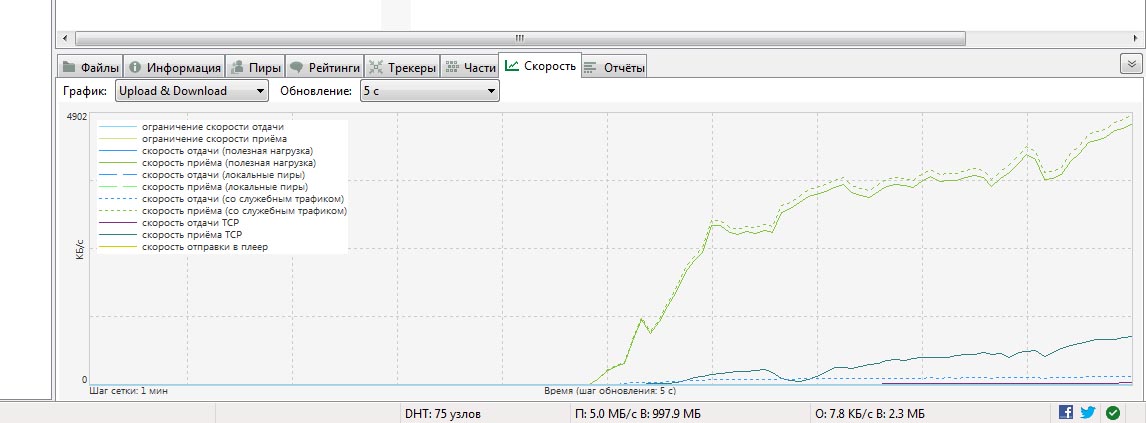Click legend entry скорость приёма TCP
This screenshot has height=423, width=1146.
(191, 235)
